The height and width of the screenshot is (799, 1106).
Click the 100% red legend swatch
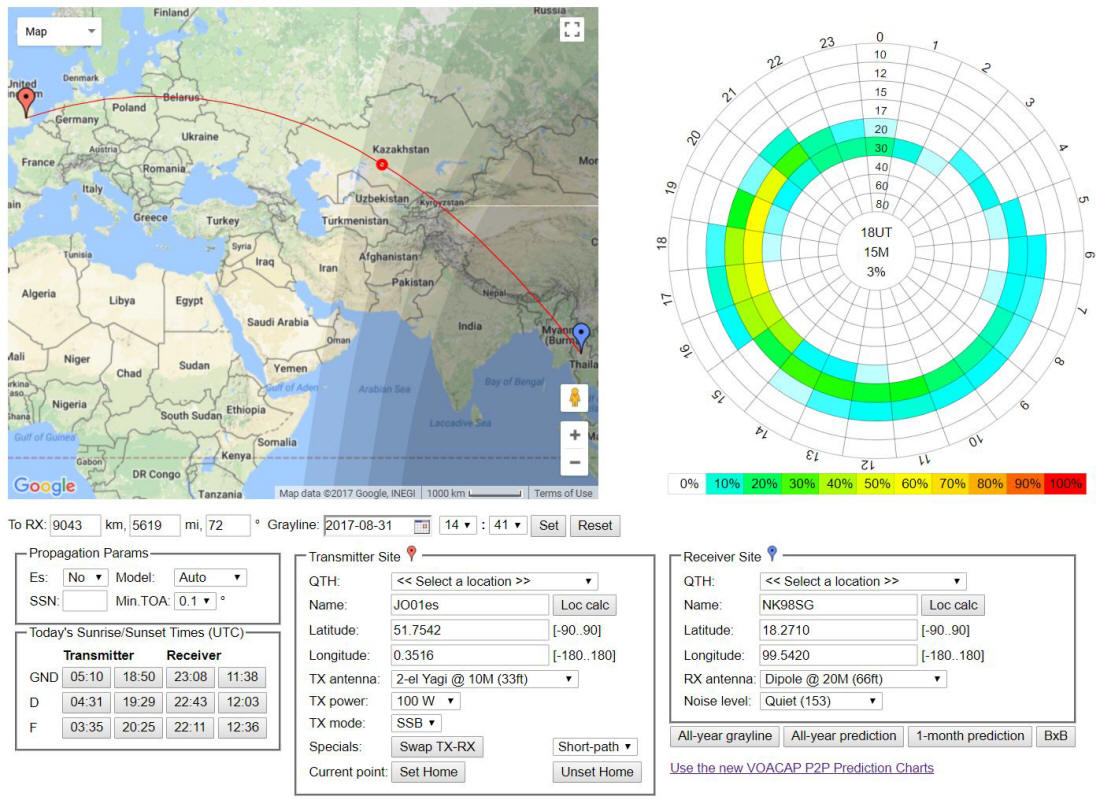click(1066, 484)
